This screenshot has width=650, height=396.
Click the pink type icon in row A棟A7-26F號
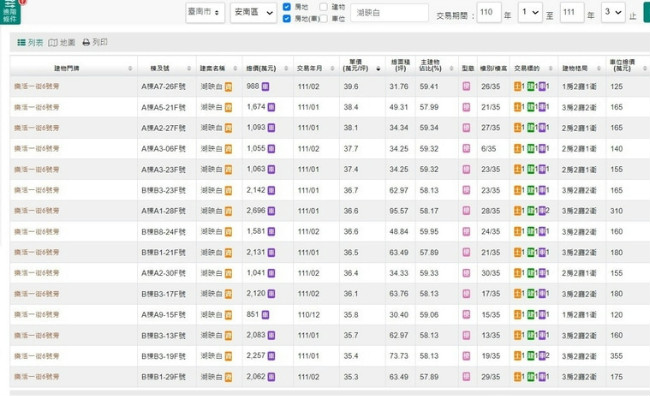pos(466,86)
